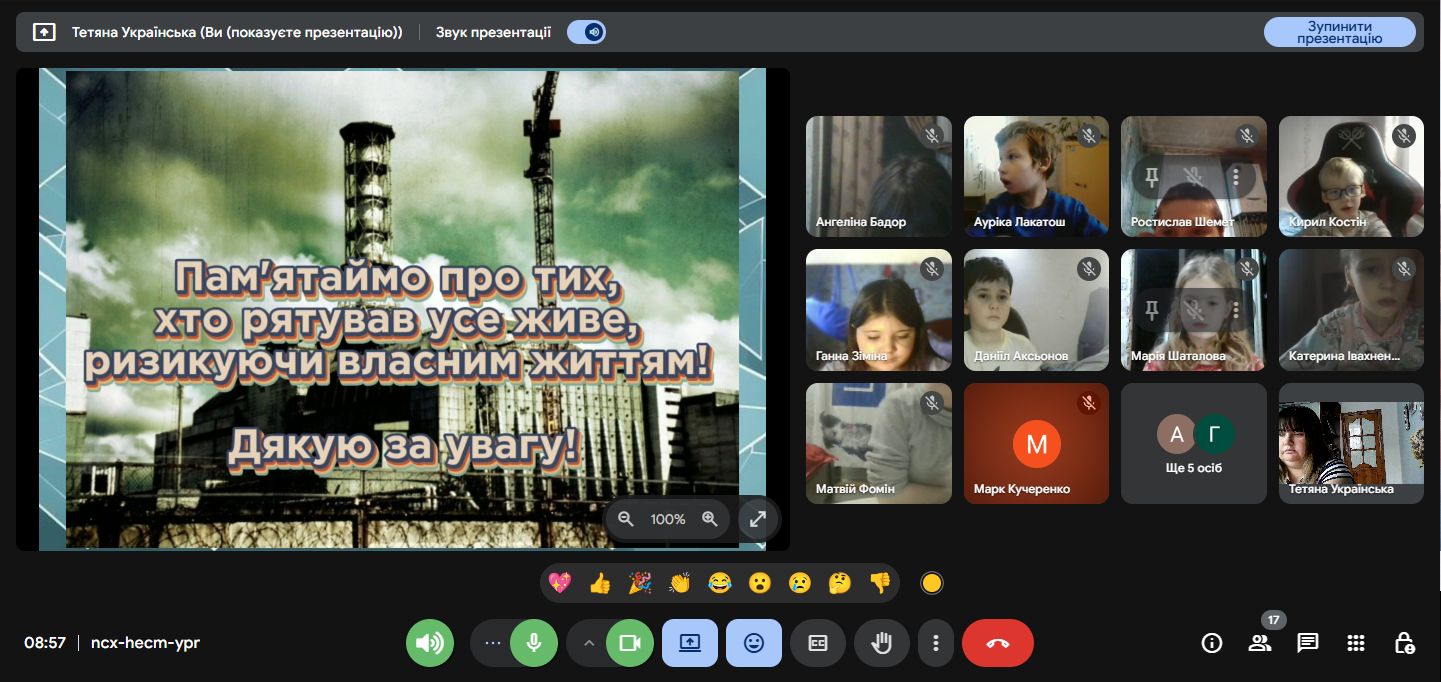Show the participants list
The width and height of the screenshot is (1441, 682).
point(1259,643)
